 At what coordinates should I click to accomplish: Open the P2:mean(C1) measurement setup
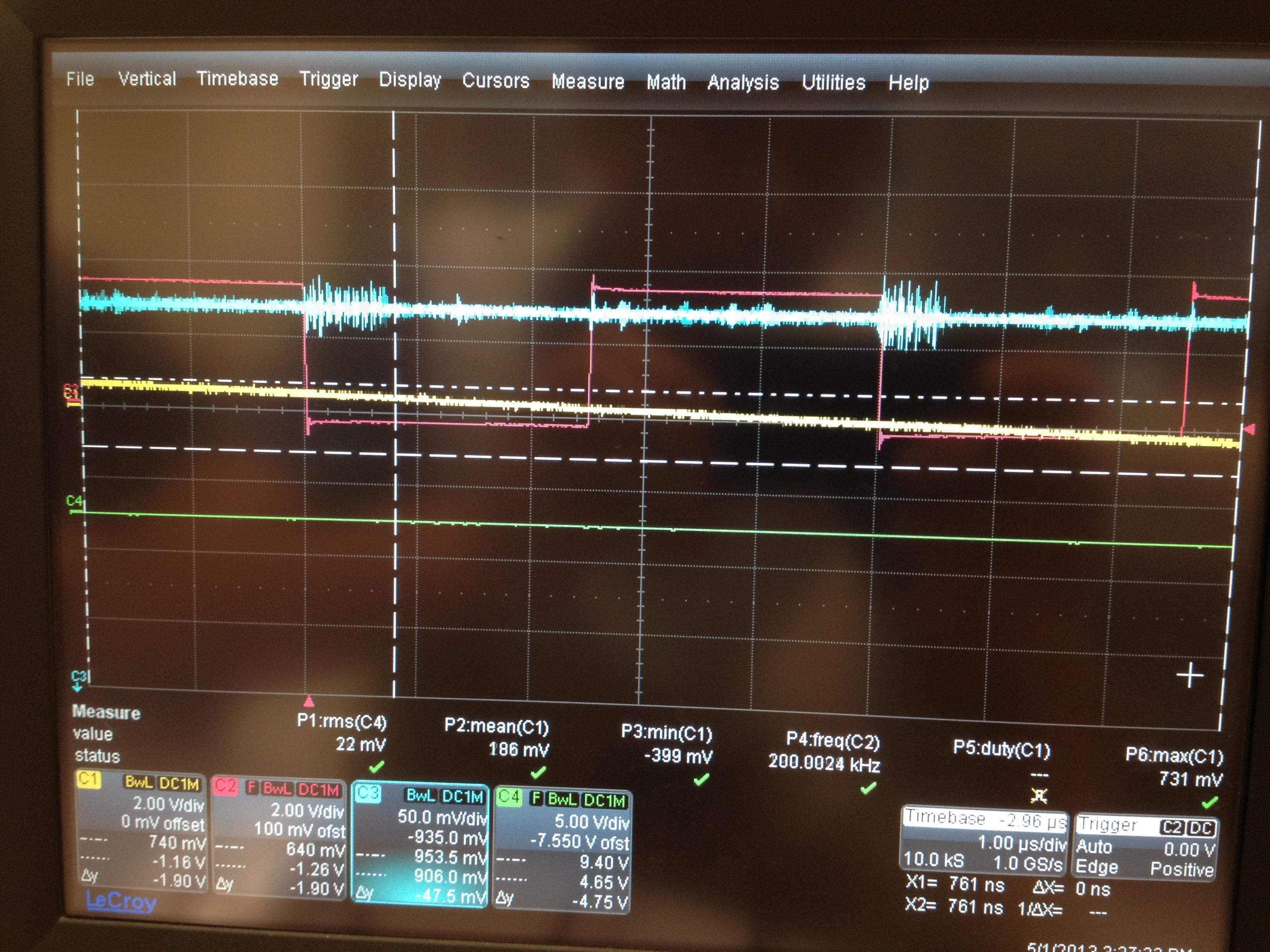(x=496, y=726)
